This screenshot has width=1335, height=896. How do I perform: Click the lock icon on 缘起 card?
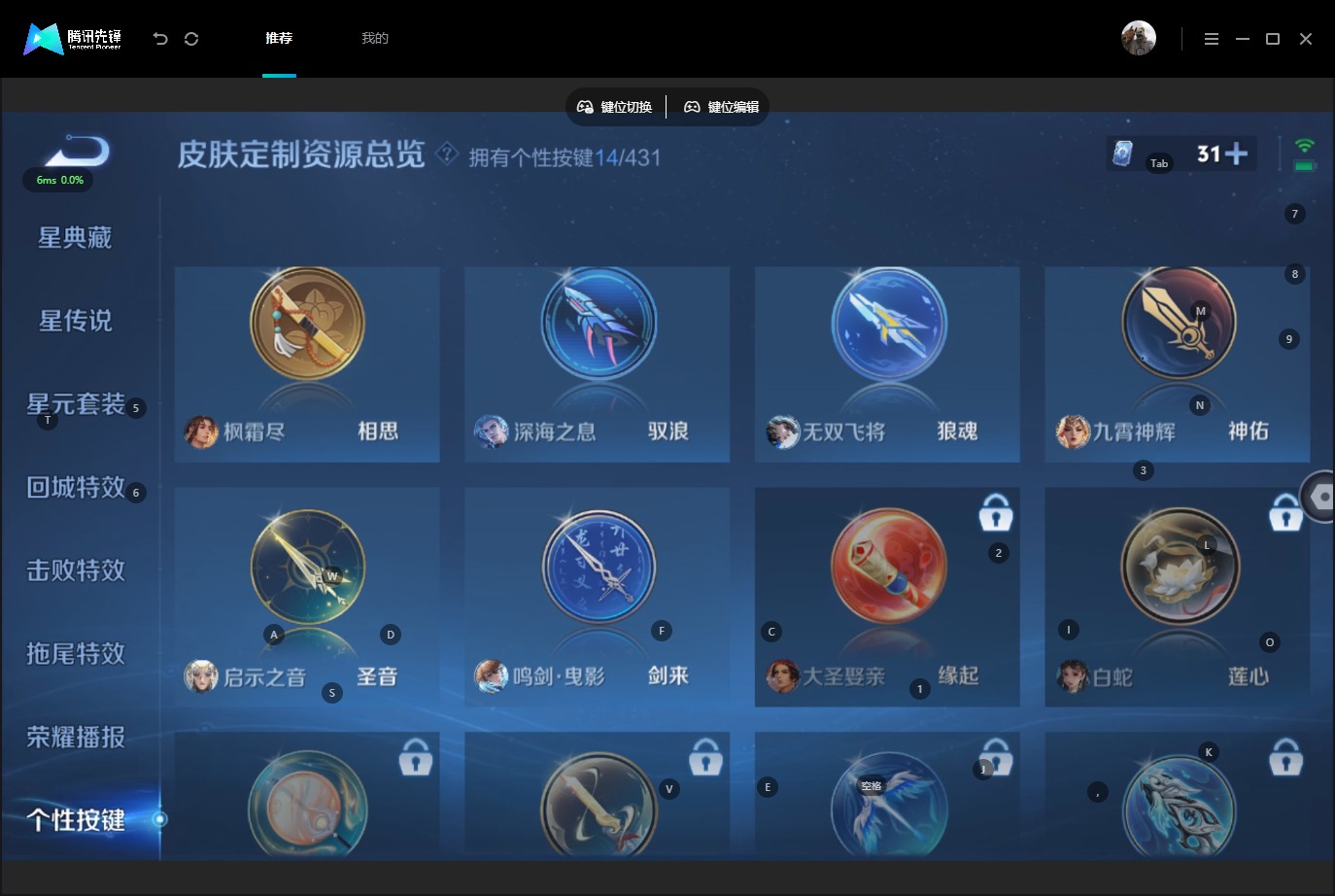pos(995,512)
